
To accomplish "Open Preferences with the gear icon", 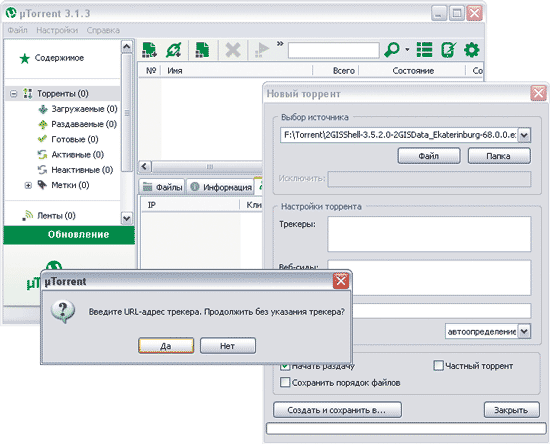I will [471, 50].
